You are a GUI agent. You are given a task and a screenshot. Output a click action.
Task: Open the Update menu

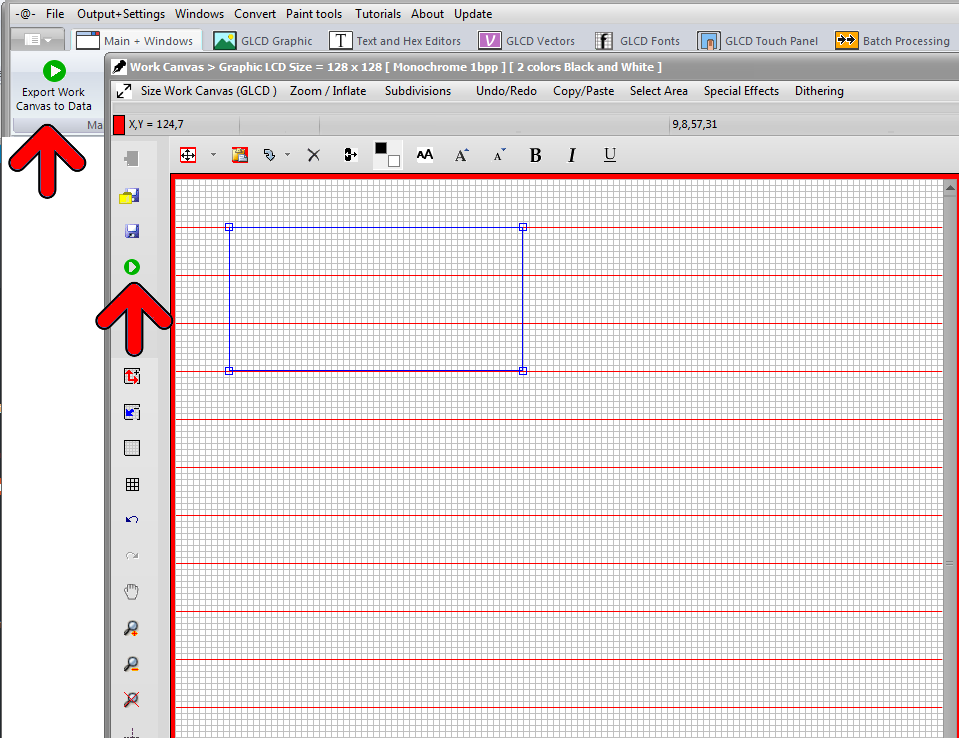pos(473,13)
